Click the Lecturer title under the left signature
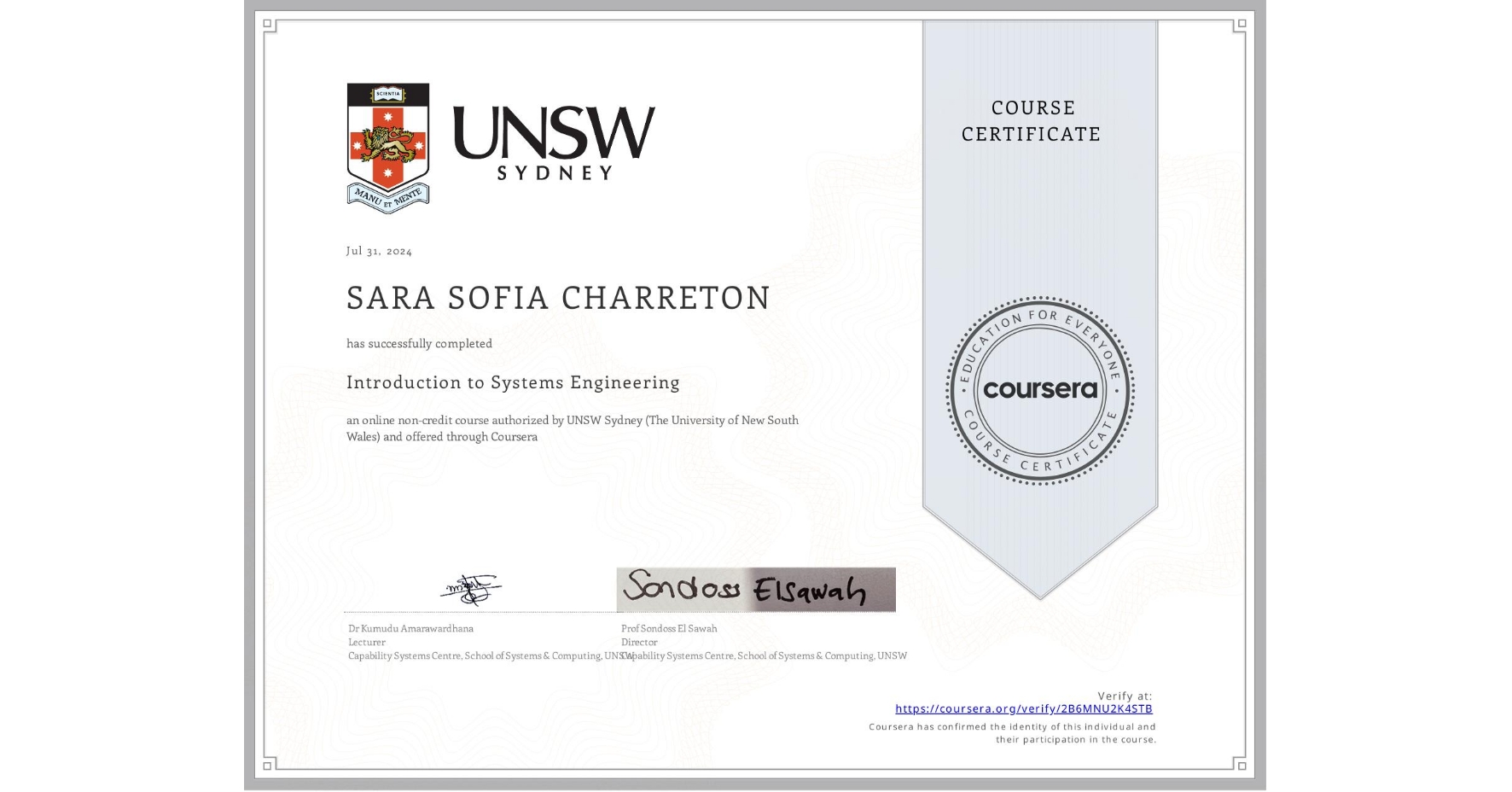This screenshot has height=792, width=1512. click(x=366, y=642)
